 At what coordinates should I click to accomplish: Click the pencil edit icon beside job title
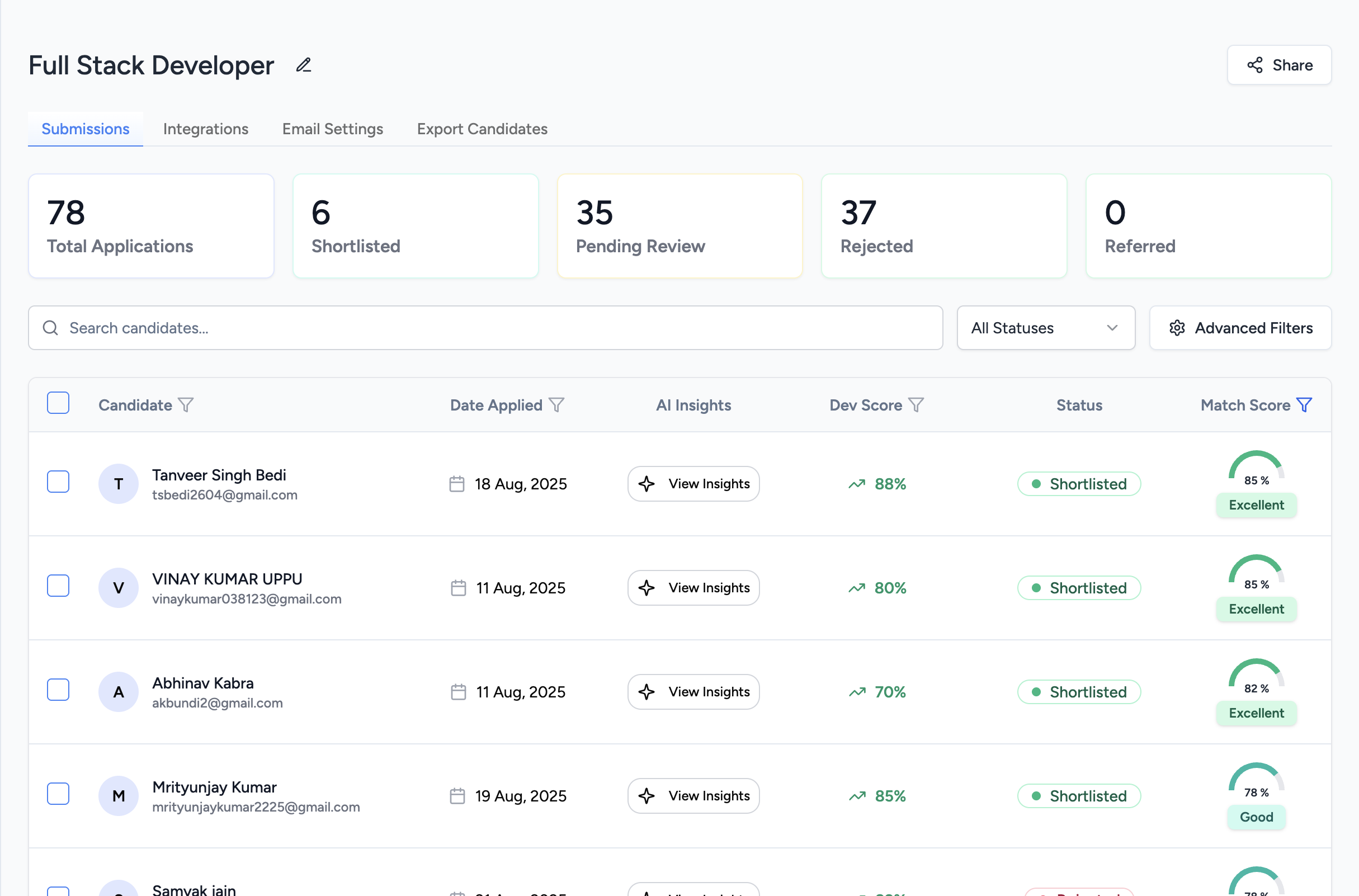pyautogui.click(x=303, y=65)
